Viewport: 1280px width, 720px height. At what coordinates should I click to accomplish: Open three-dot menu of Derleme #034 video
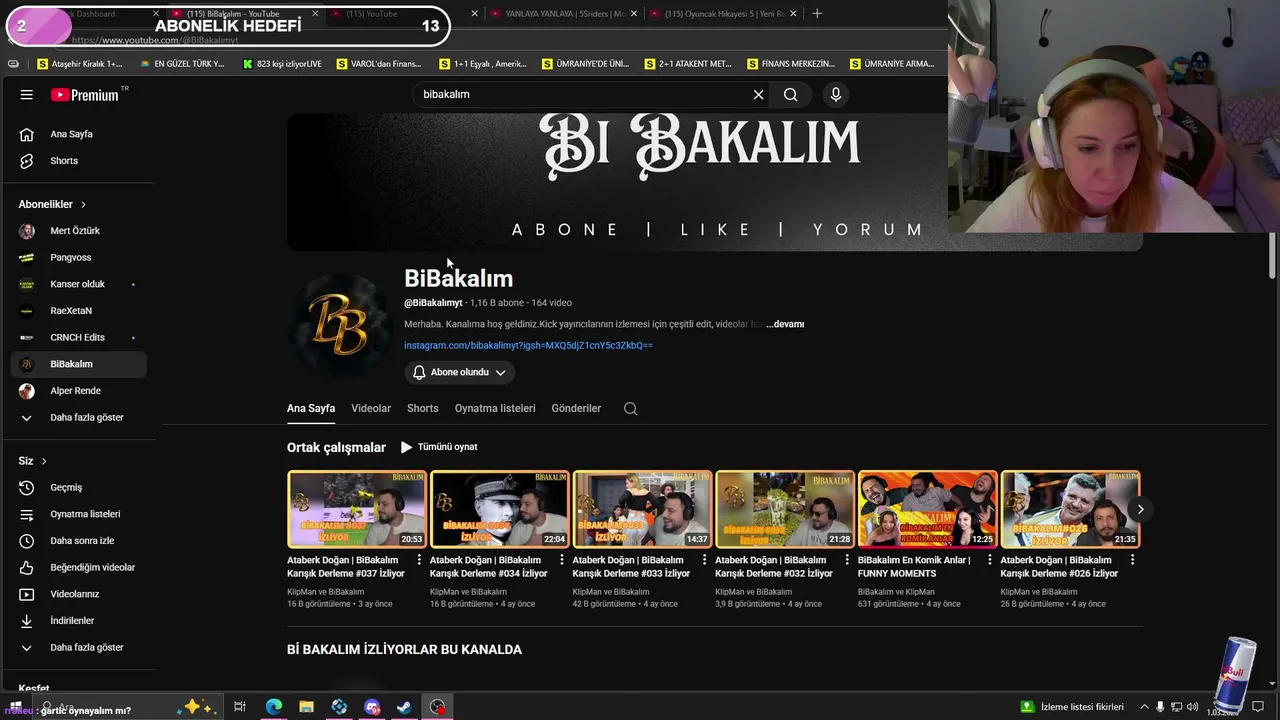[562, 561]
